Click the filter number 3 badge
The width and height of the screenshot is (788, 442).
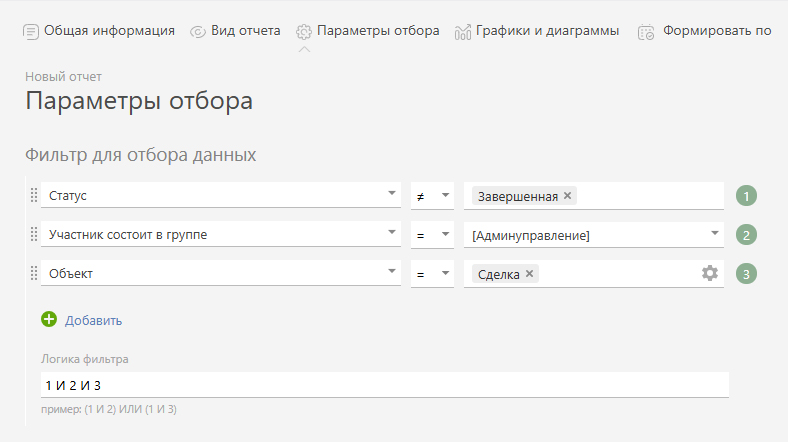pyautogui.click(x=746, y=274)
